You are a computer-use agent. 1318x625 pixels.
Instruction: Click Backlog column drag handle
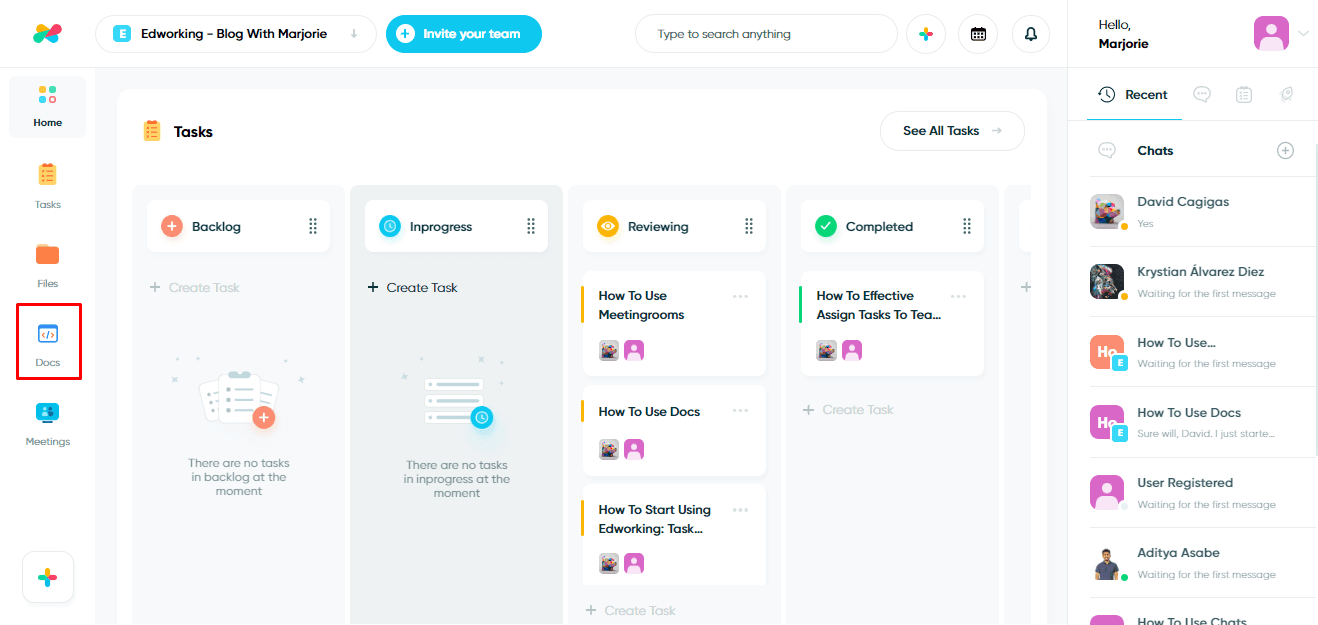point(313,227)
